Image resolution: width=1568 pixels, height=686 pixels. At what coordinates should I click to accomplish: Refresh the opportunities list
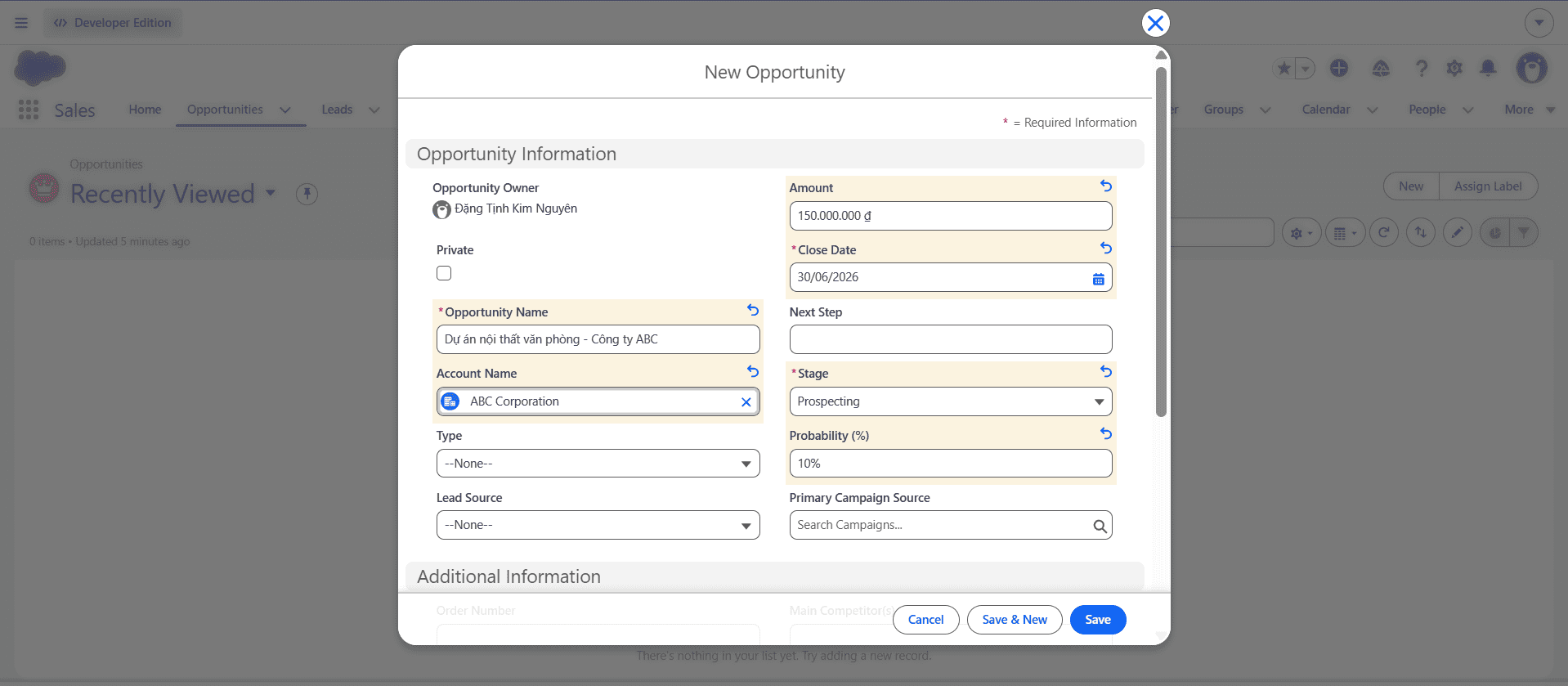pyautogui.click(x=1384, y=233)
